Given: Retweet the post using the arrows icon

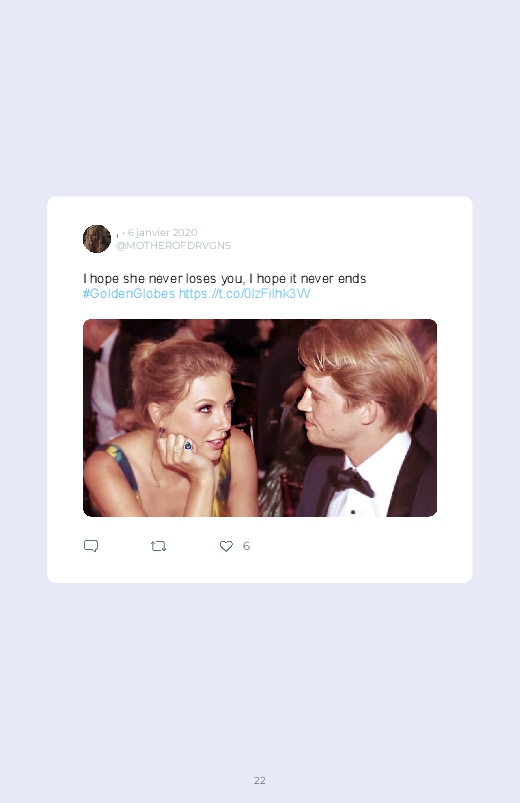Looking at the screenshot, I should coord(158,546).
